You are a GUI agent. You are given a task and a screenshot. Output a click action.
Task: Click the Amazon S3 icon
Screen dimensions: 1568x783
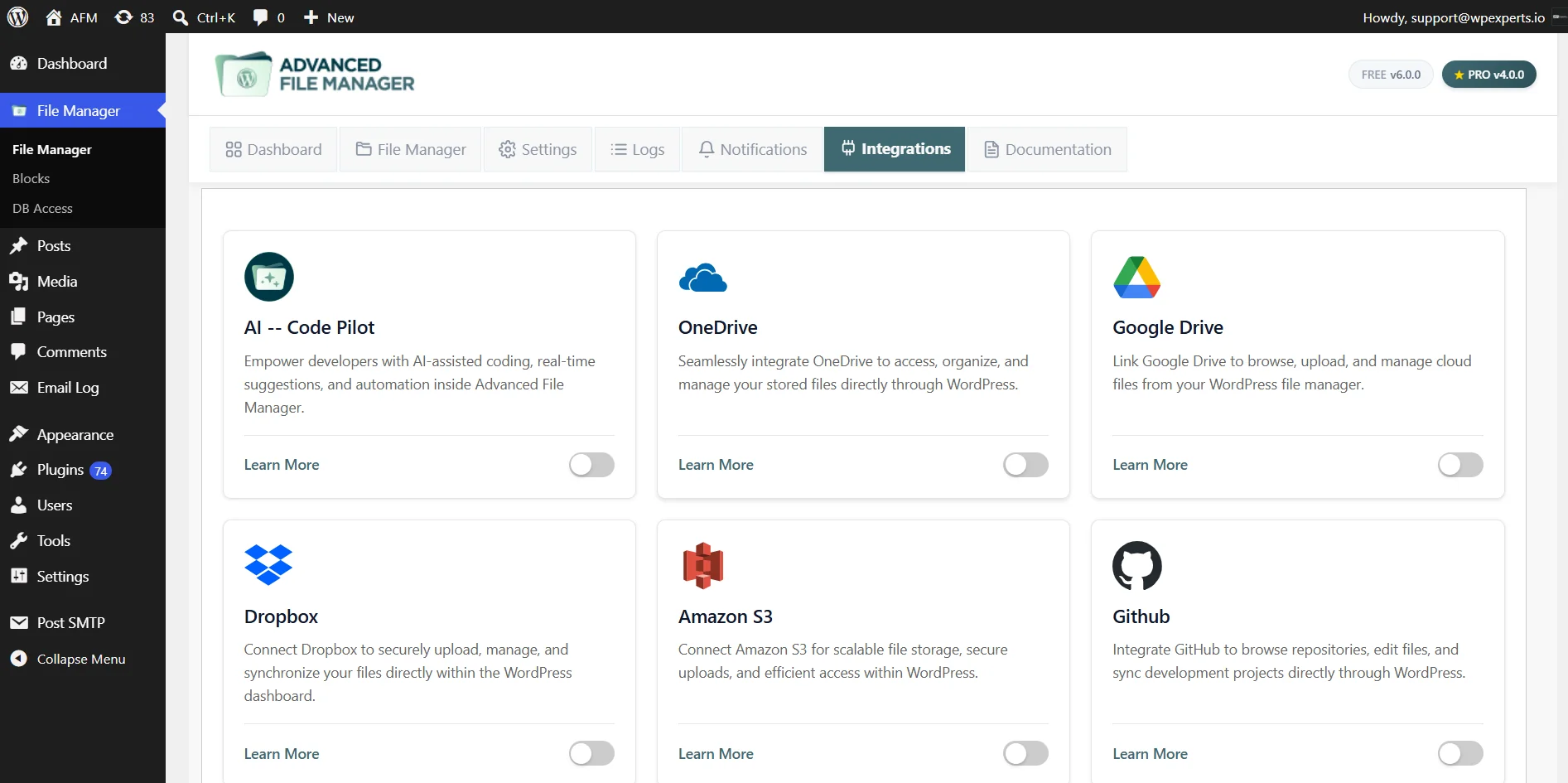(703, 565)
